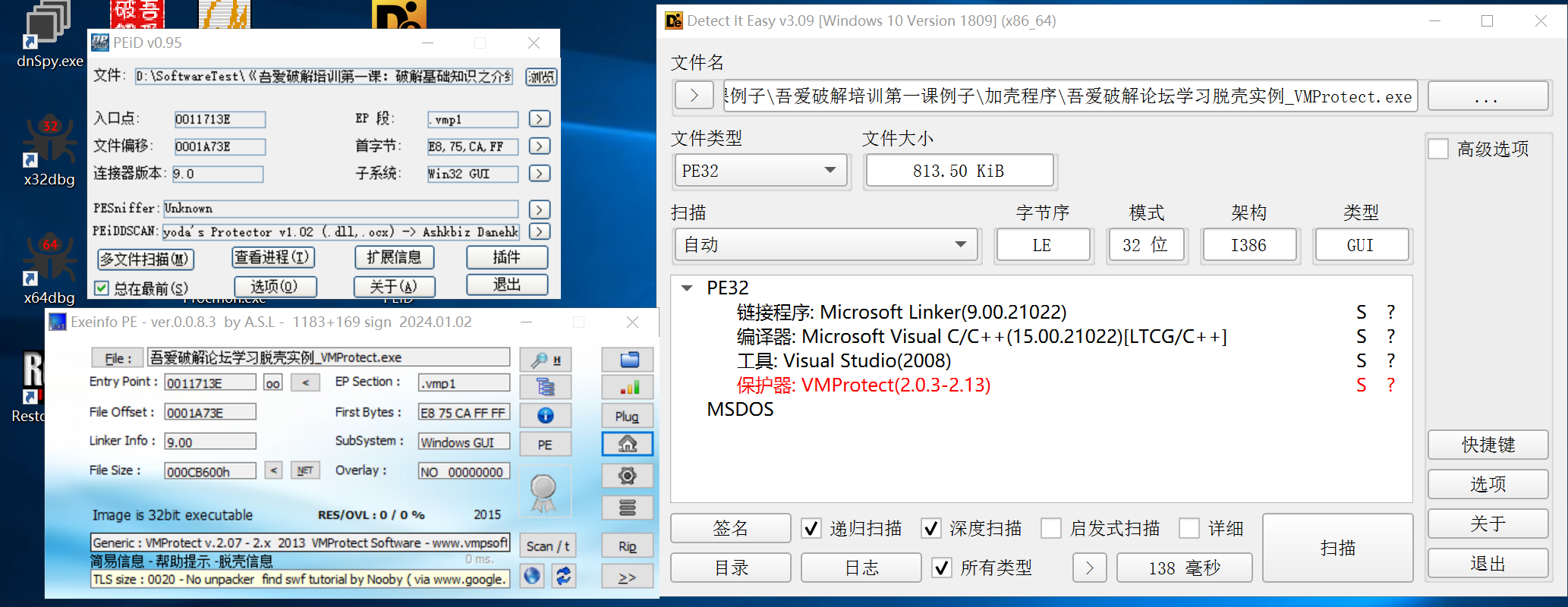Click the globe icon in Exeinfo PE
This screenshot has height=607, width=1568.
533,577
